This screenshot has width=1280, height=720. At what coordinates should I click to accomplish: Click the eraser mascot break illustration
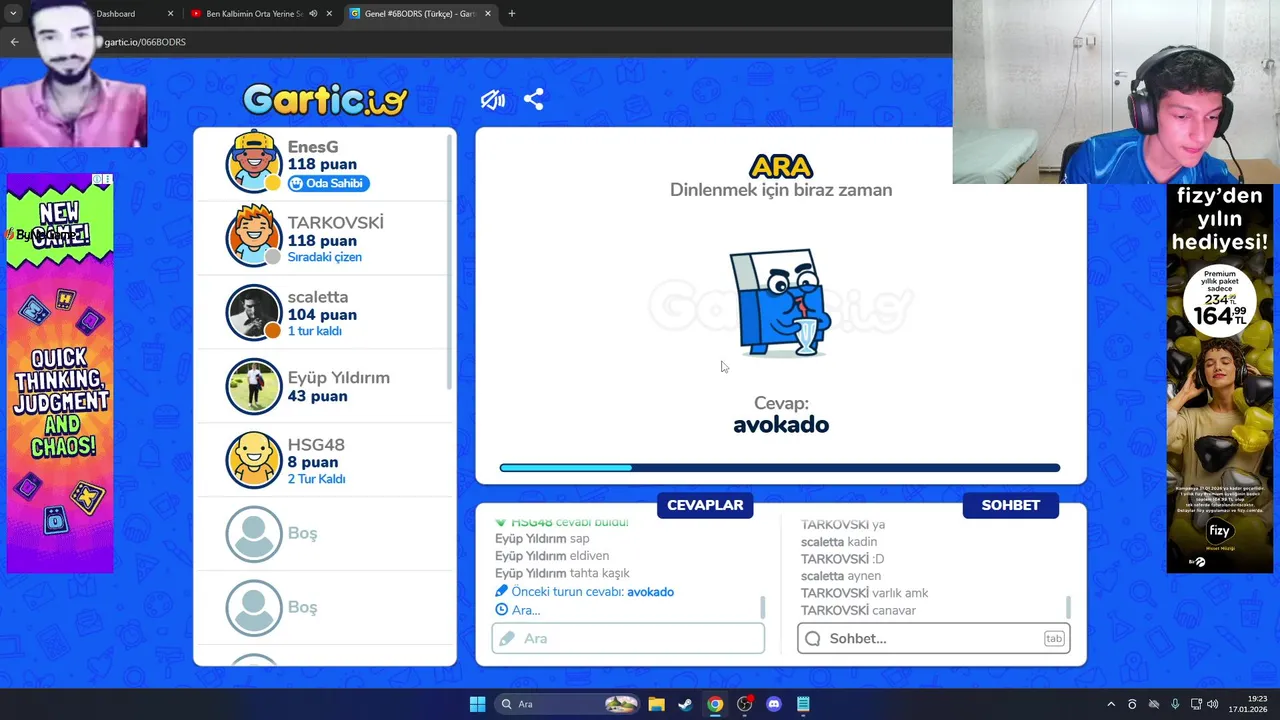[781, 303]
